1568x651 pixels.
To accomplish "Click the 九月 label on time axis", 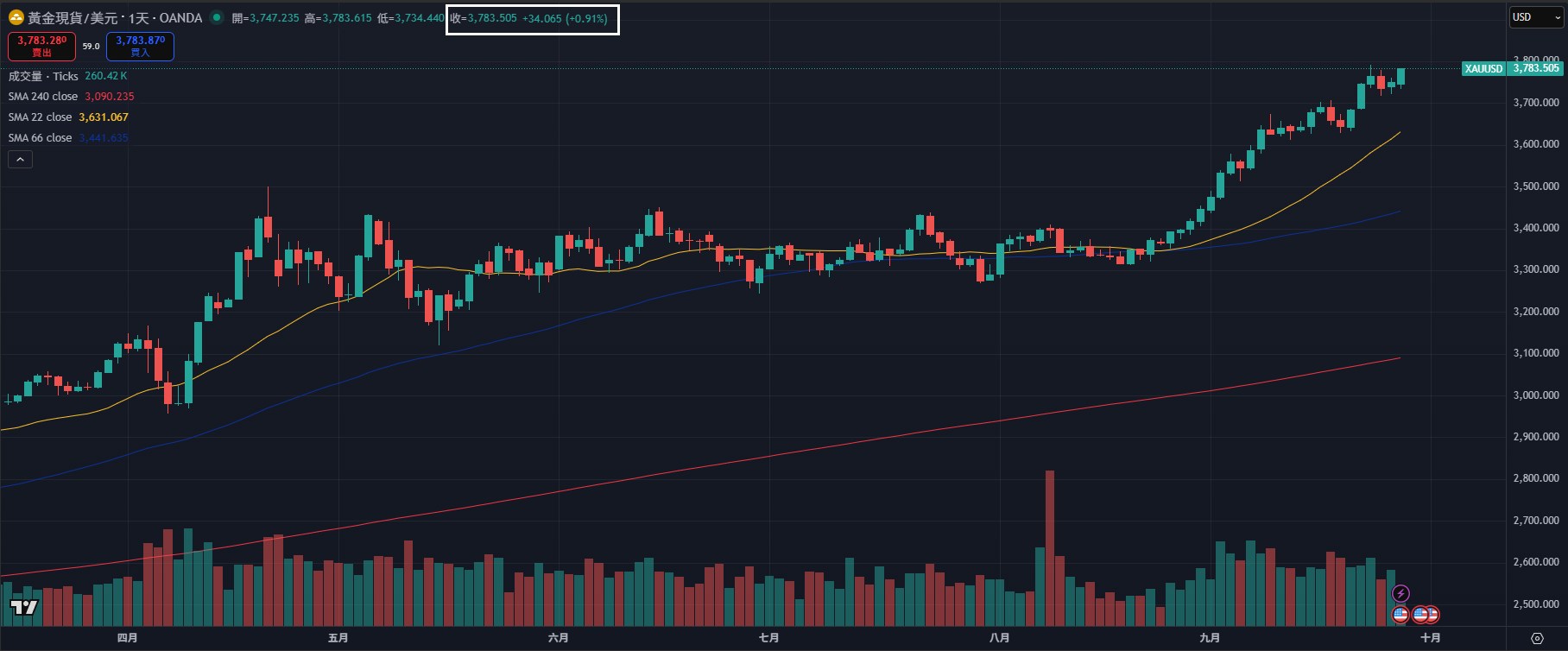I will pyautogui.click(x=1210, y=638).
